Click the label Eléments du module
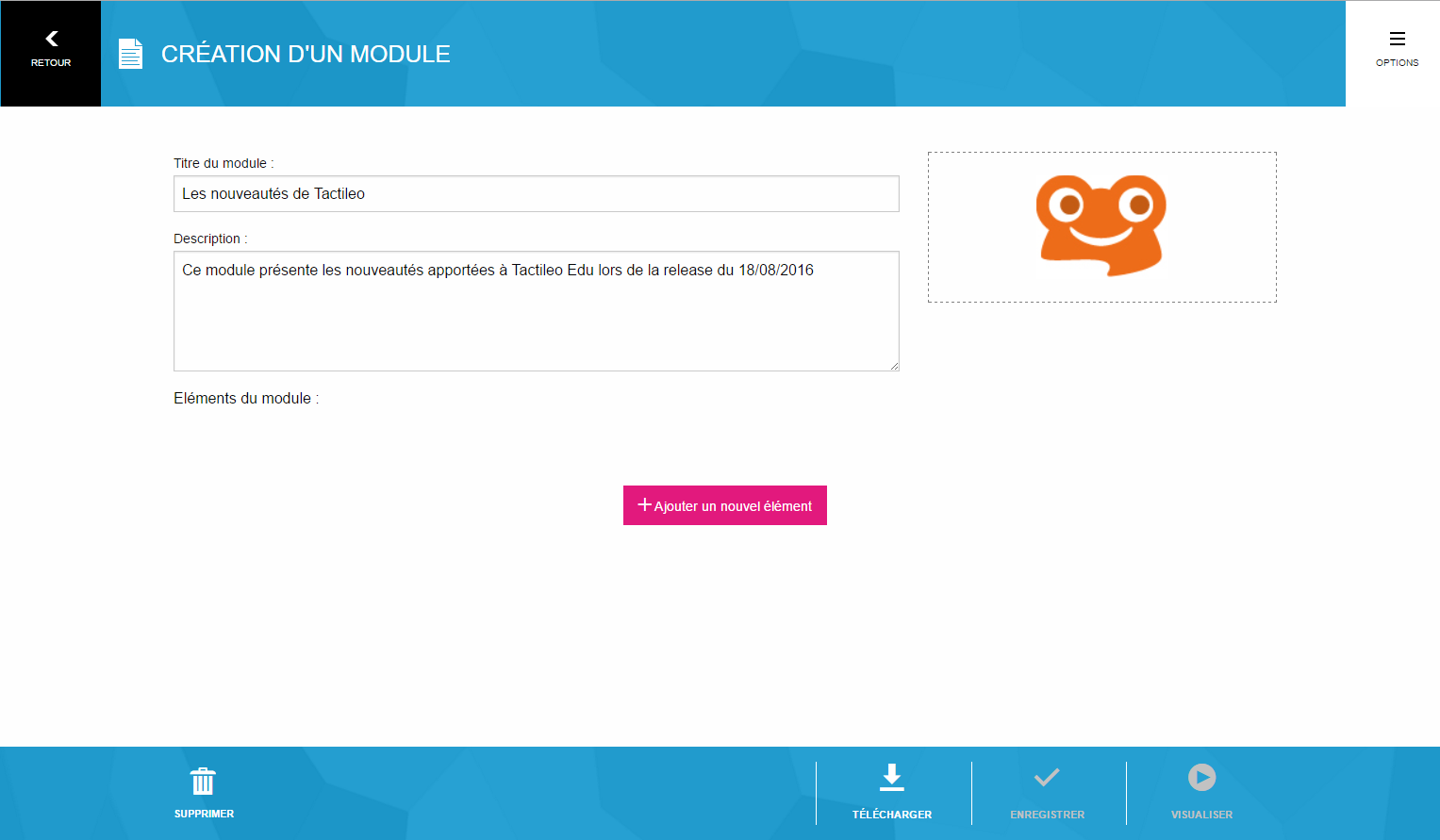The height and width of the screenshot is (840, 1440). 246,399
